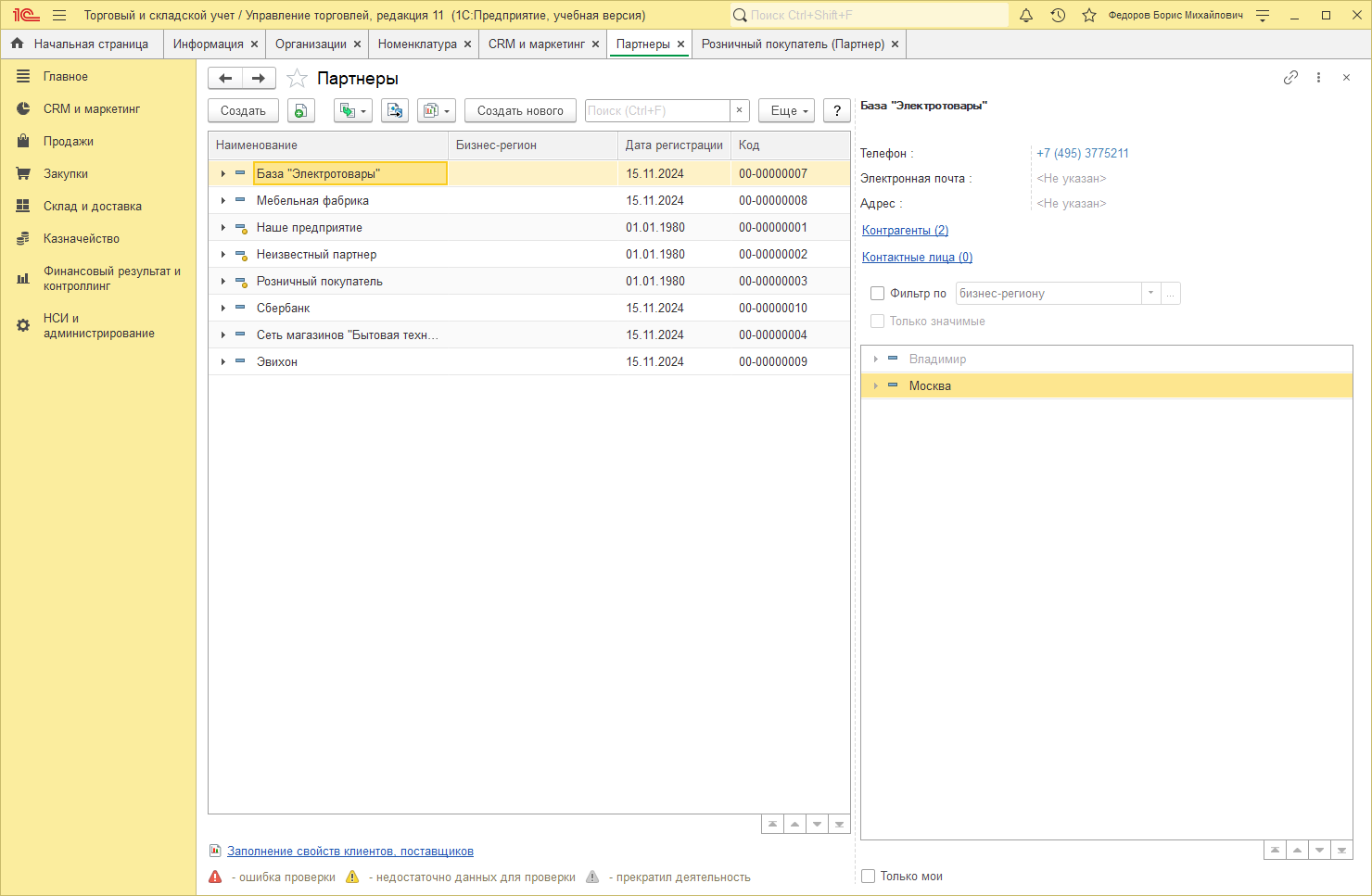Open Контактные лица (0) link
The image size is (1372, 896).
(x=917, y=258)
